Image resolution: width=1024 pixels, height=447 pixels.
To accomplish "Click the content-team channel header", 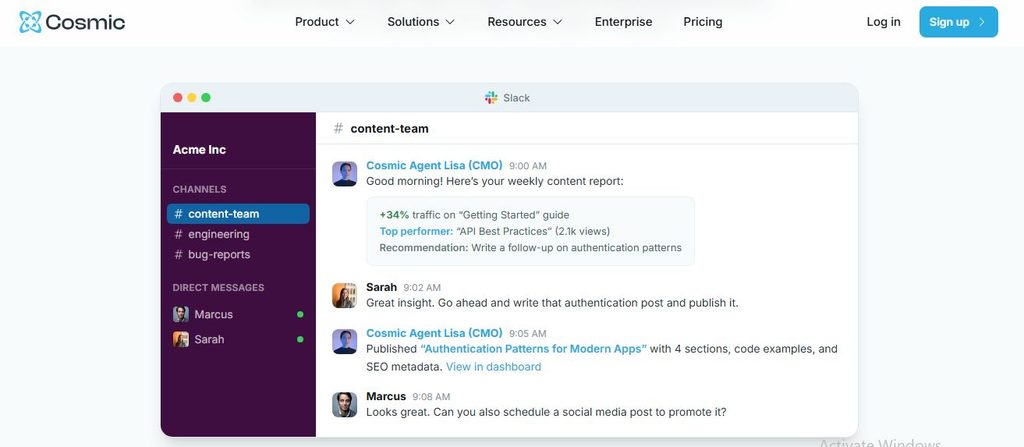I will 389,129.
